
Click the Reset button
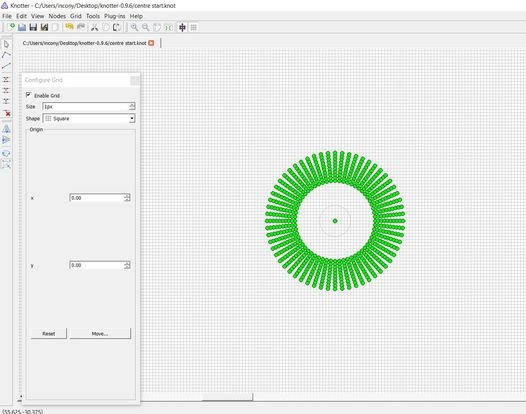pos(49,333)
